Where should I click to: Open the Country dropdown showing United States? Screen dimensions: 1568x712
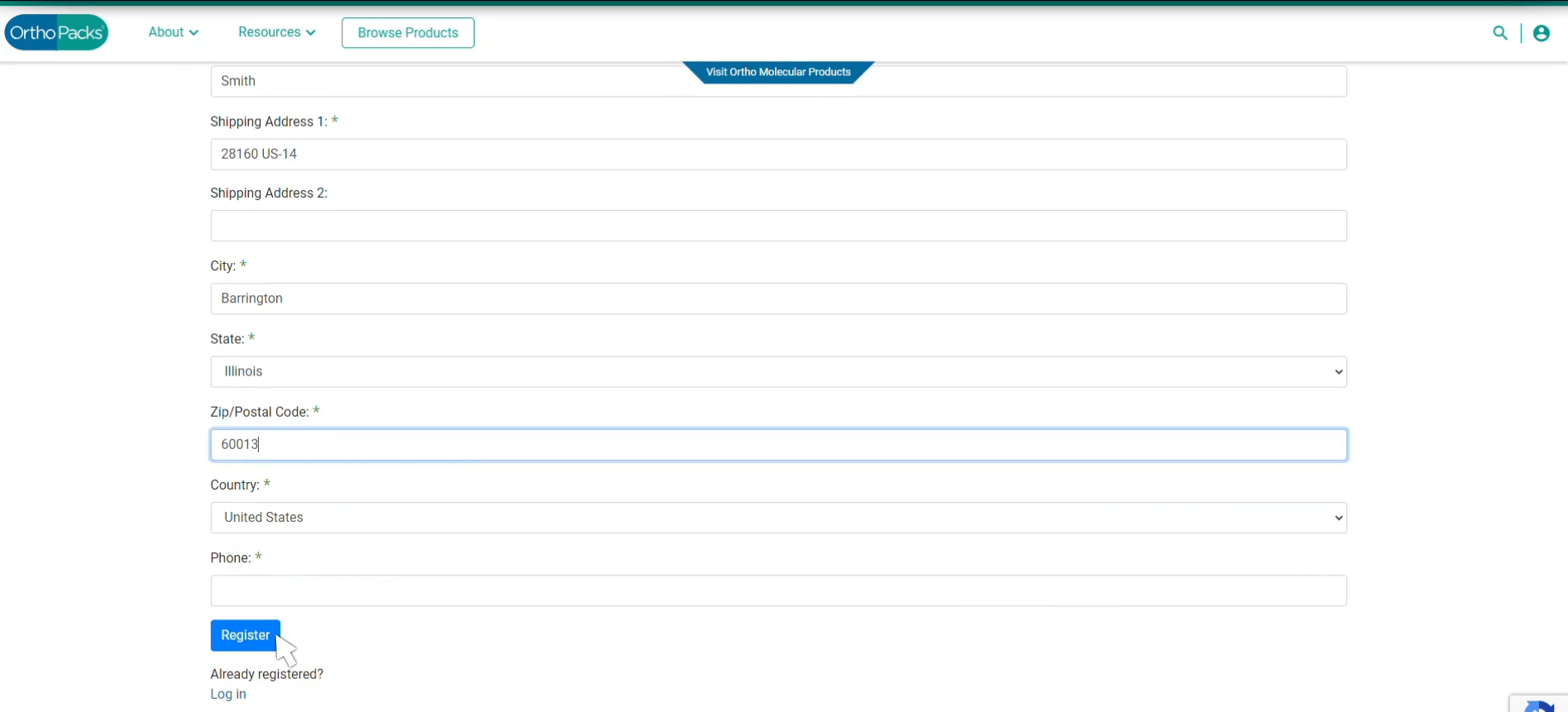coord(777,518)
